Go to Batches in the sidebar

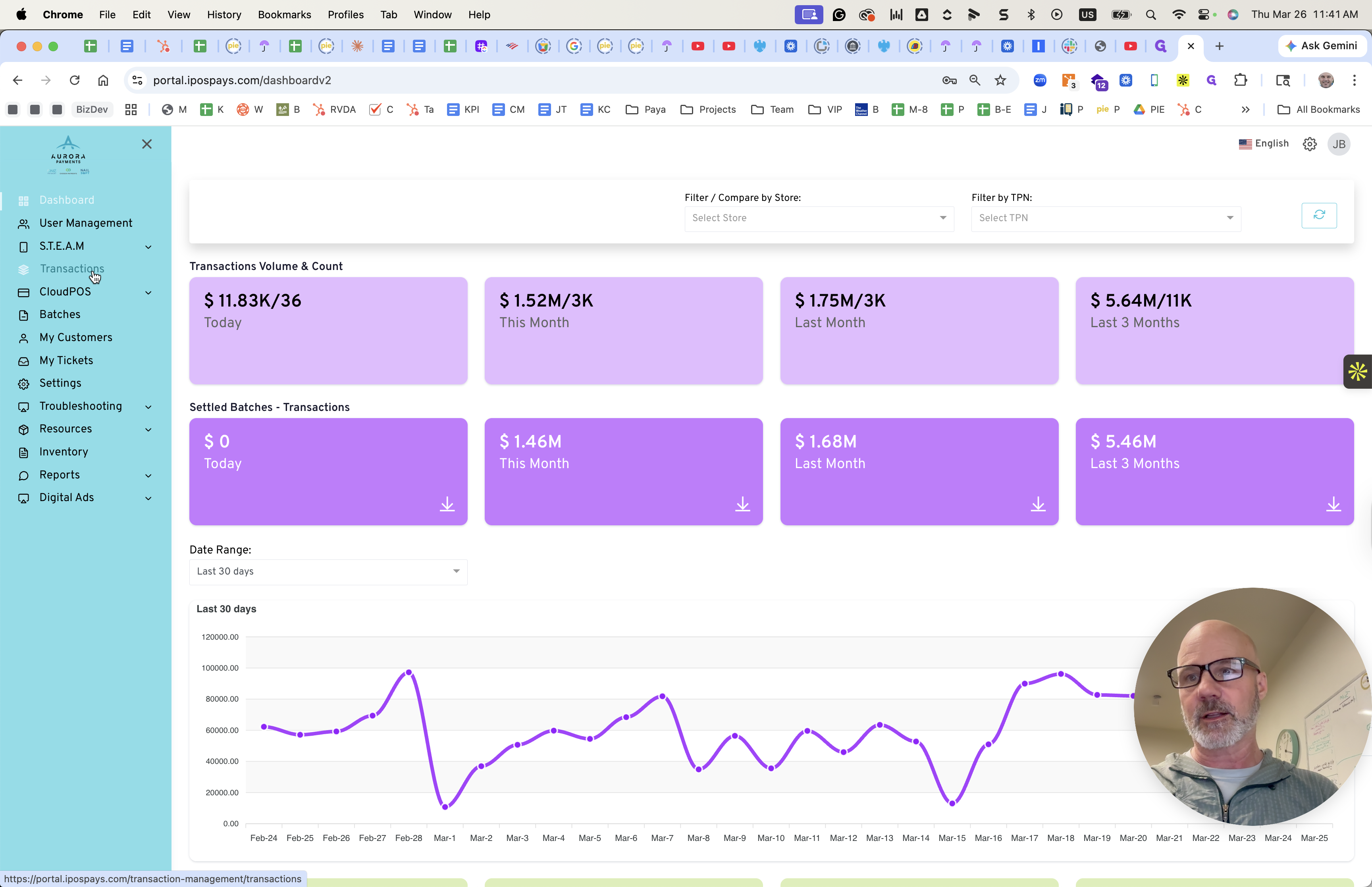pyautogui.click(x=60, y=314)
